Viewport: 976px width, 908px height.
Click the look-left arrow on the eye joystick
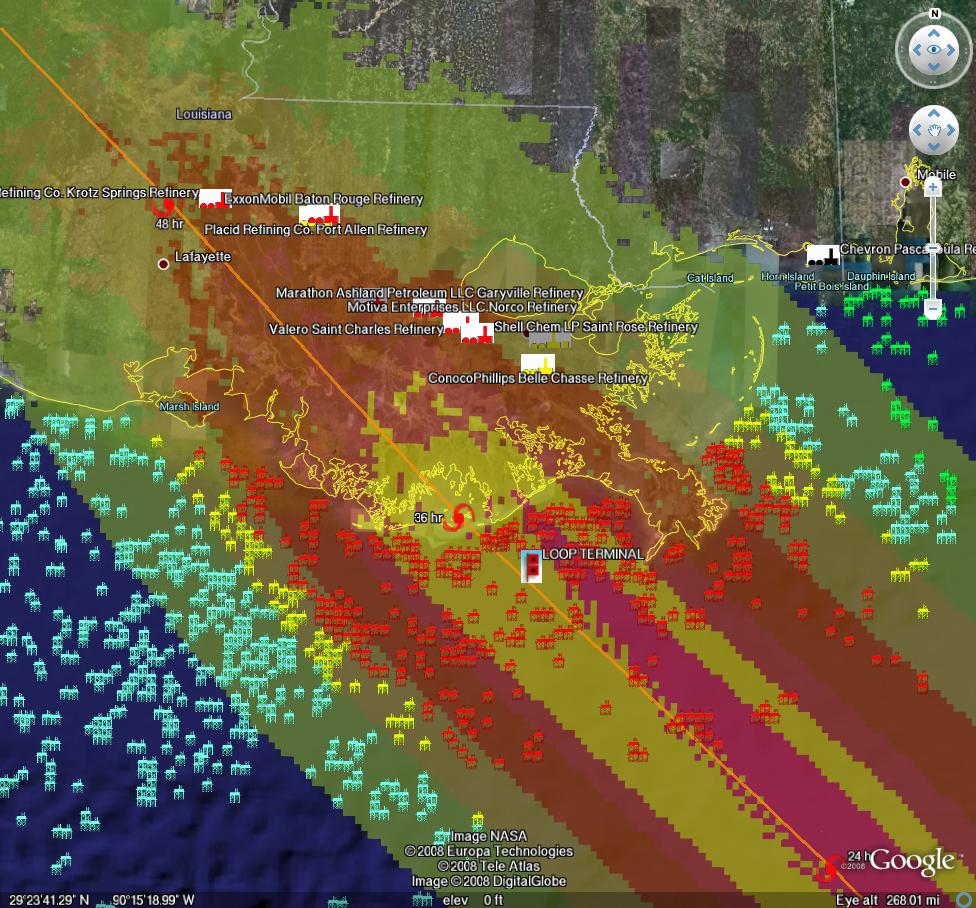pos(917,50)
